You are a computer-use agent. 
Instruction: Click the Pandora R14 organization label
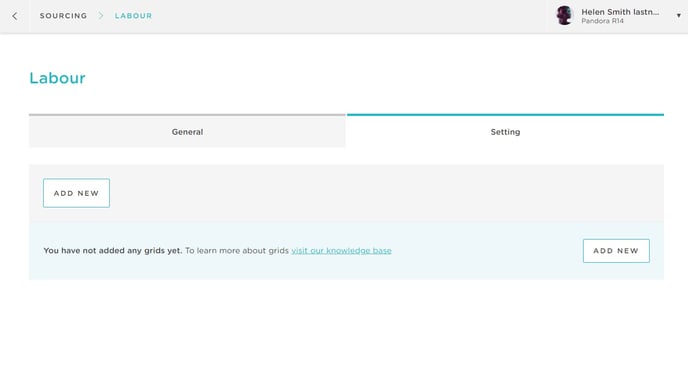point(602,21)
